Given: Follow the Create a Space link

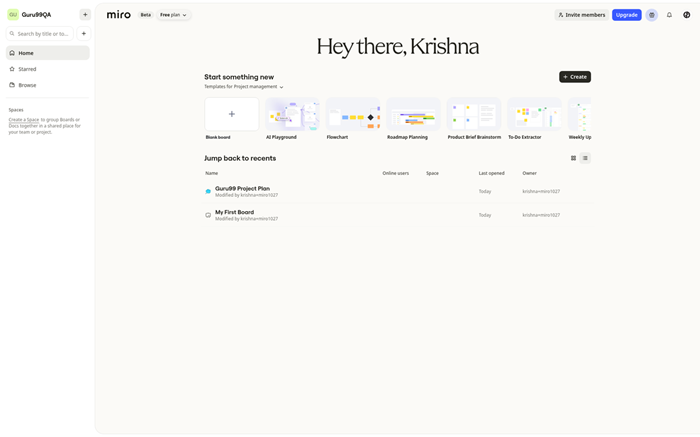Looking at the screenshot, I should click(24, 120).
